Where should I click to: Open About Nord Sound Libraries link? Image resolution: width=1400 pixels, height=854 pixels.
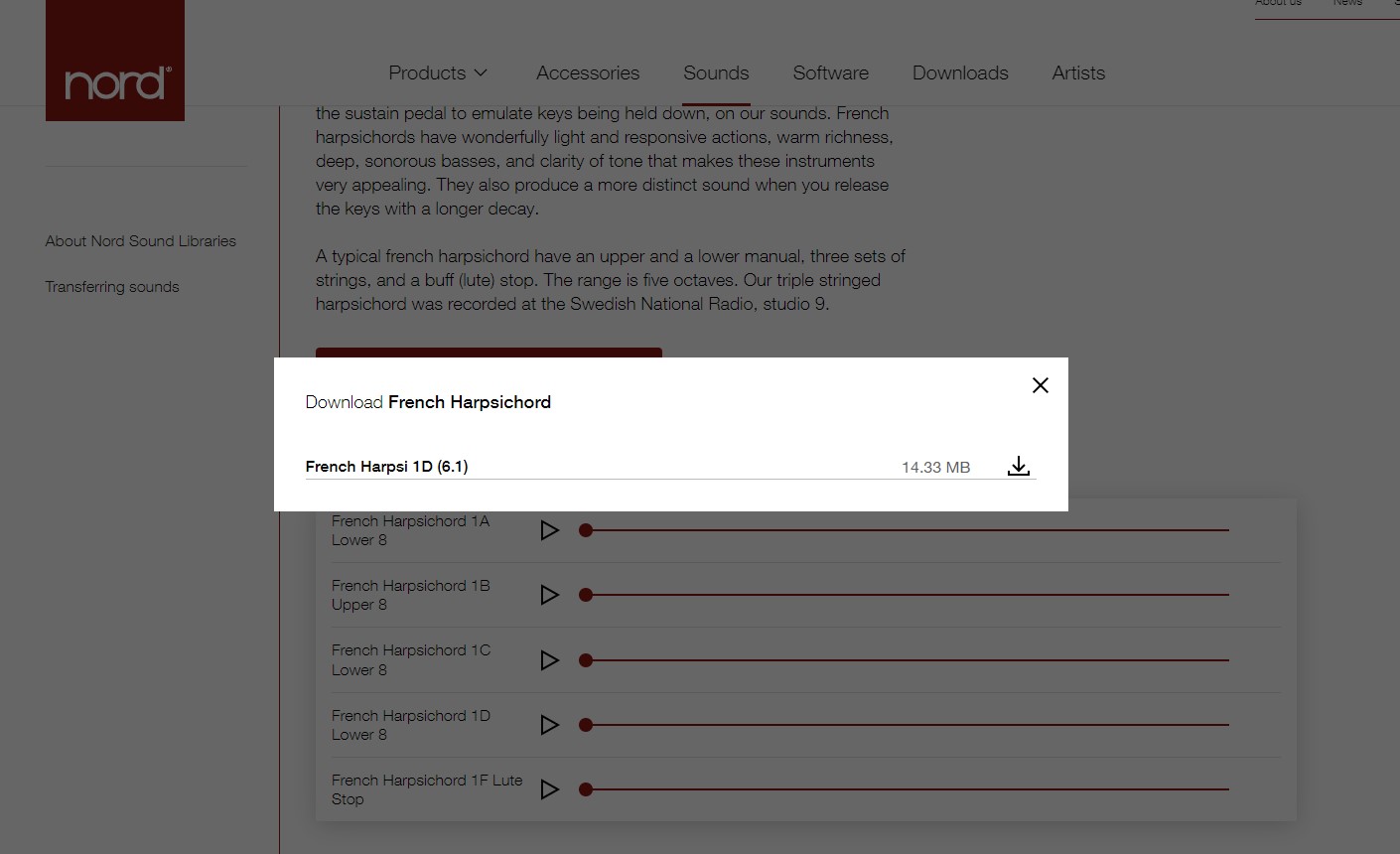[x=141, y=241]
